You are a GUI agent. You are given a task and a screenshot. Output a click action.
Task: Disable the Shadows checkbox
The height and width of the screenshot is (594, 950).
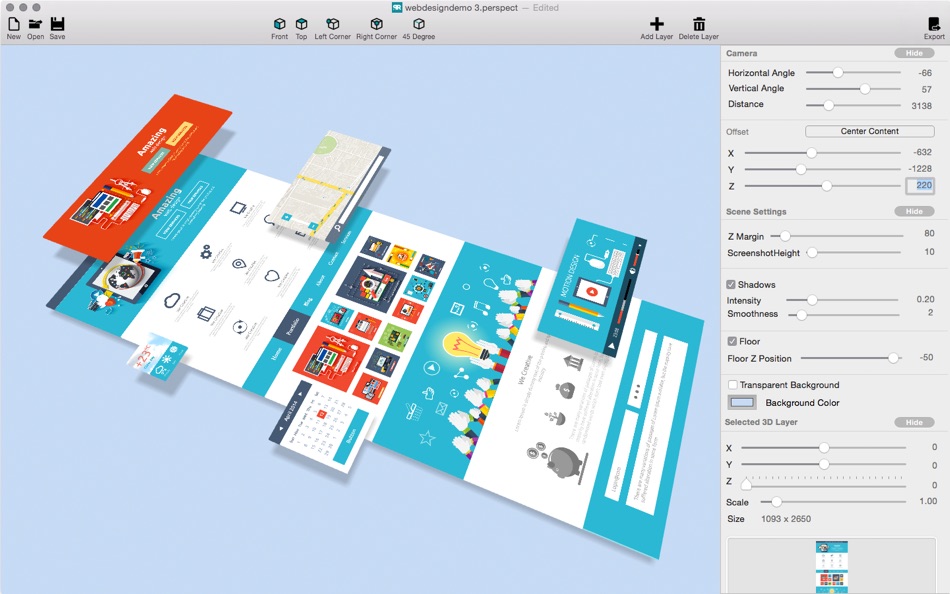pos(731,284)
